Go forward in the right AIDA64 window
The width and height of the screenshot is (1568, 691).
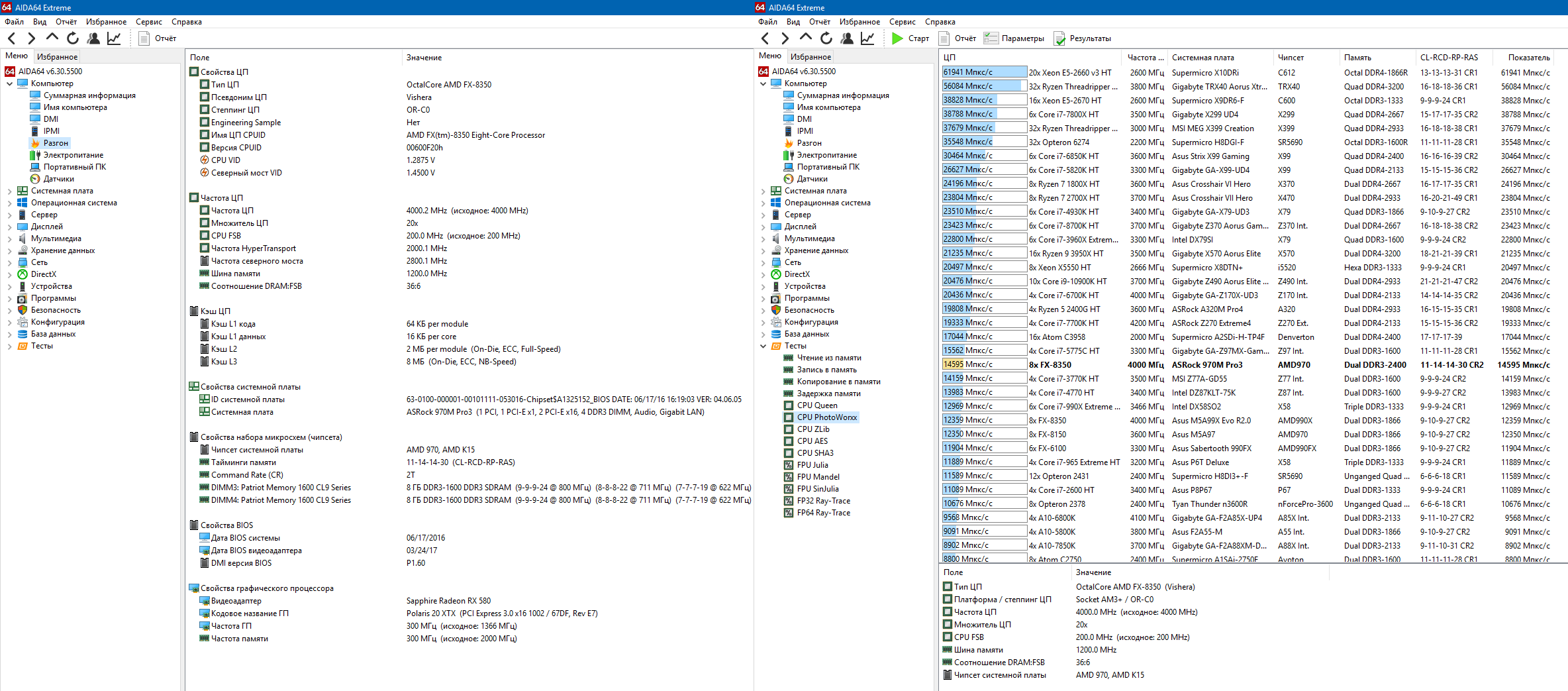785,38
